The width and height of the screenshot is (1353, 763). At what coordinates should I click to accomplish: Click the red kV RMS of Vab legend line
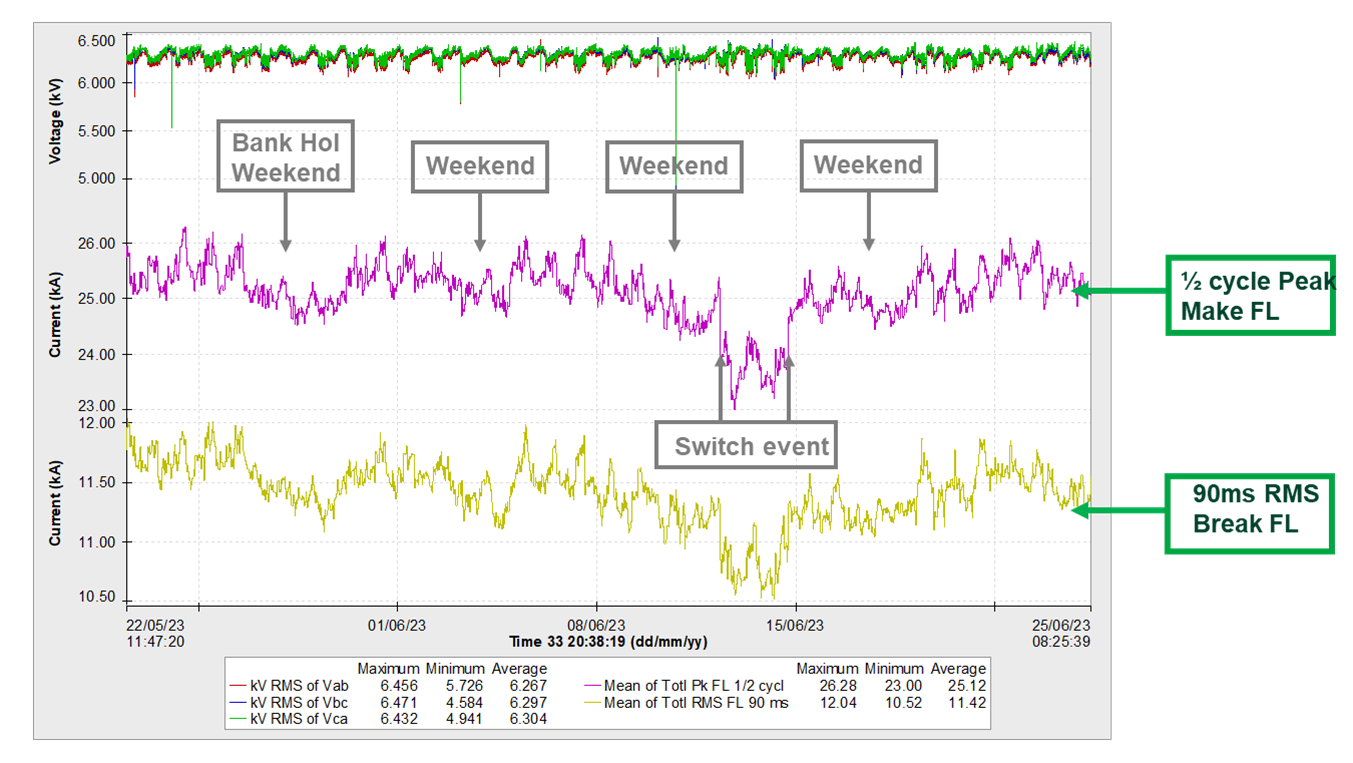pos(239,686)
